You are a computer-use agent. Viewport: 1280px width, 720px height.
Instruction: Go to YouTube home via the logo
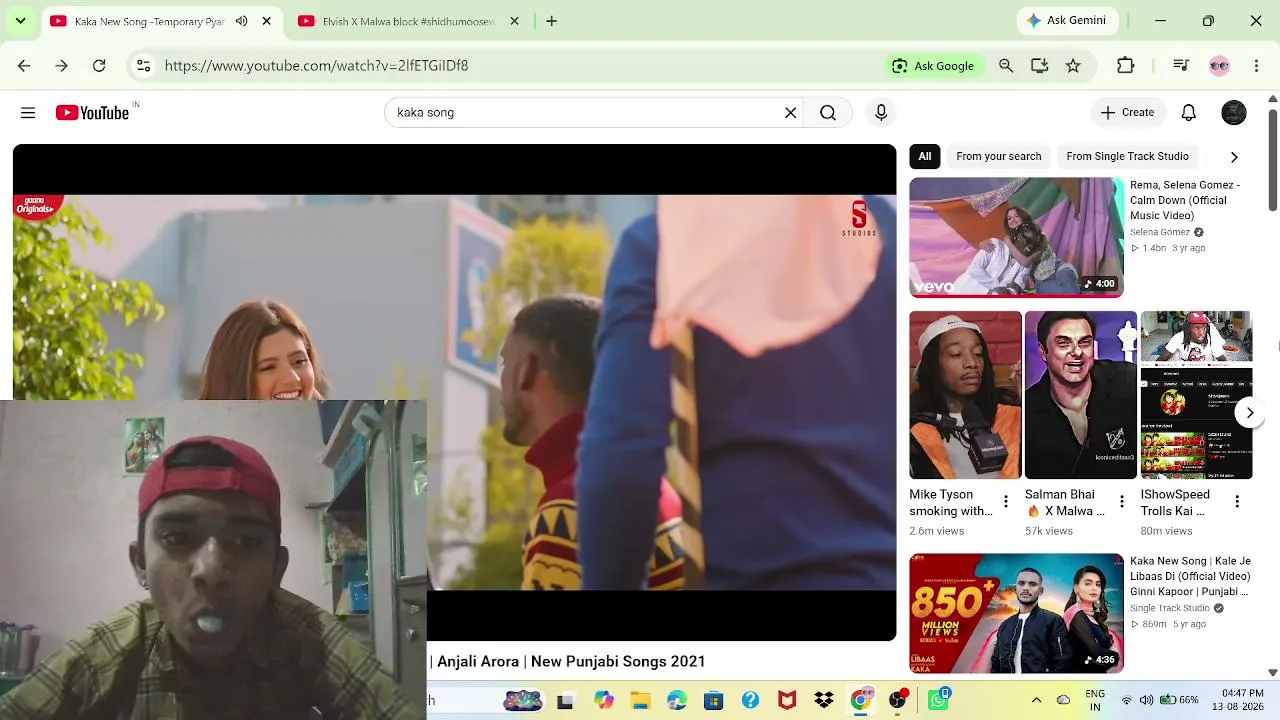(92, 113)
